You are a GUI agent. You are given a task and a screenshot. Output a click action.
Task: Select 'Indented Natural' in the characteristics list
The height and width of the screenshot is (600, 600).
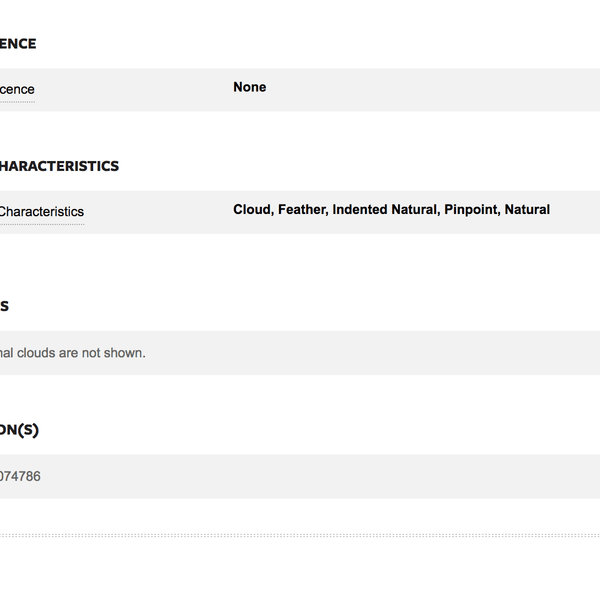(386, 210)
